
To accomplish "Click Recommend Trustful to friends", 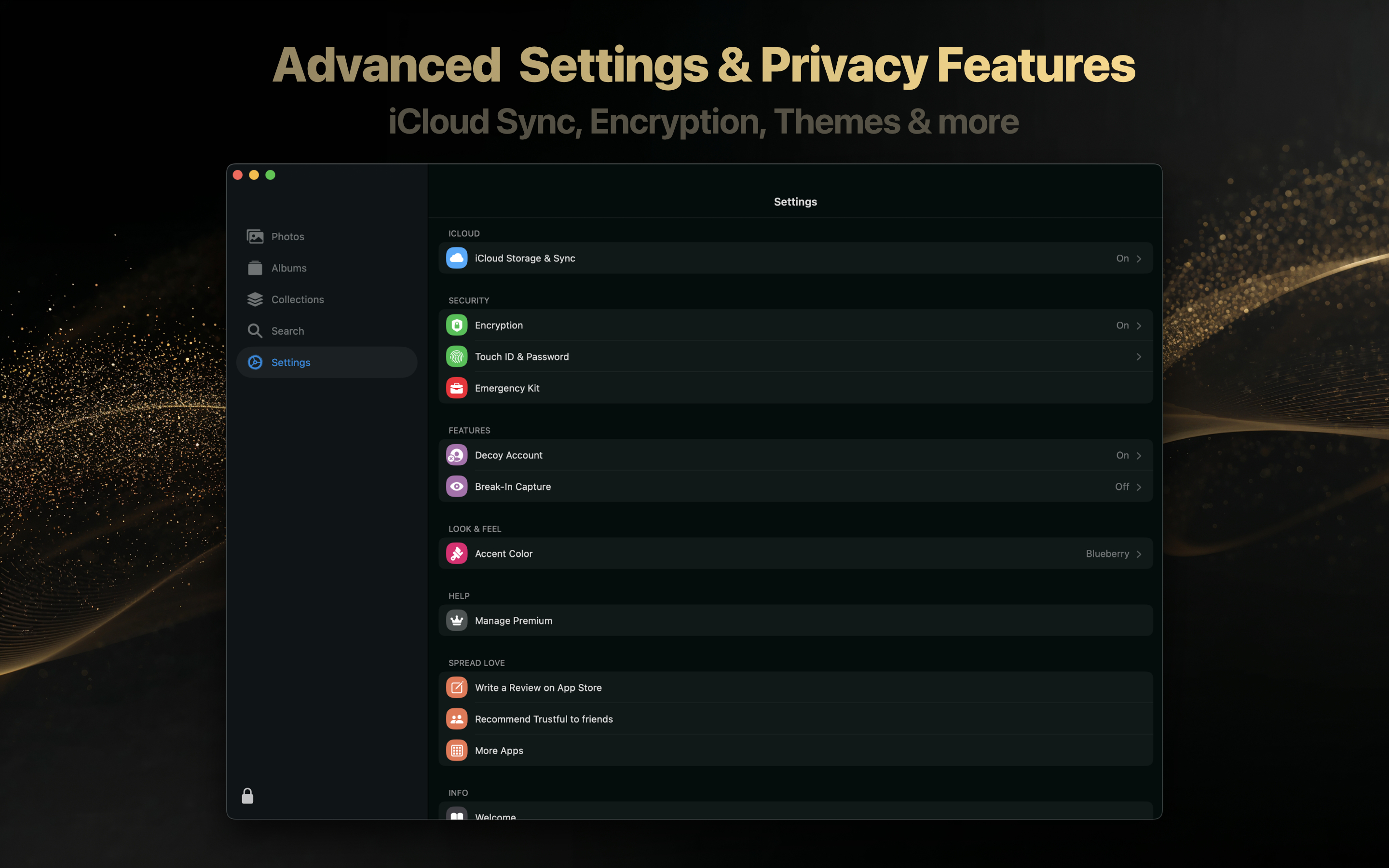I will click(795, 719).
